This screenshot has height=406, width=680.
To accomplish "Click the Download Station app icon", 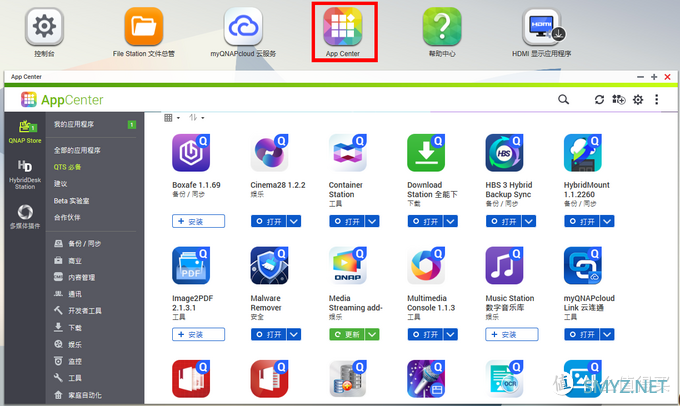I will tap(426, 153).
